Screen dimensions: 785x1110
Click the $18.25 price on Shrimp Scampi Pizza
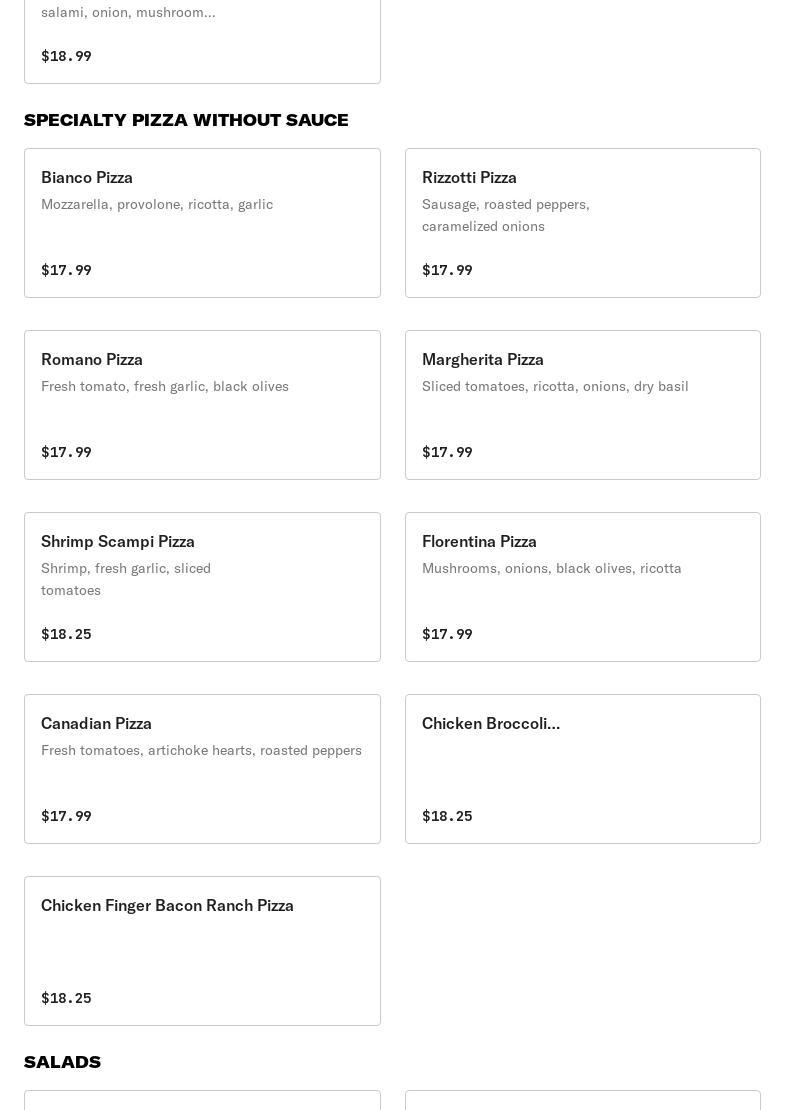(67, 634)
